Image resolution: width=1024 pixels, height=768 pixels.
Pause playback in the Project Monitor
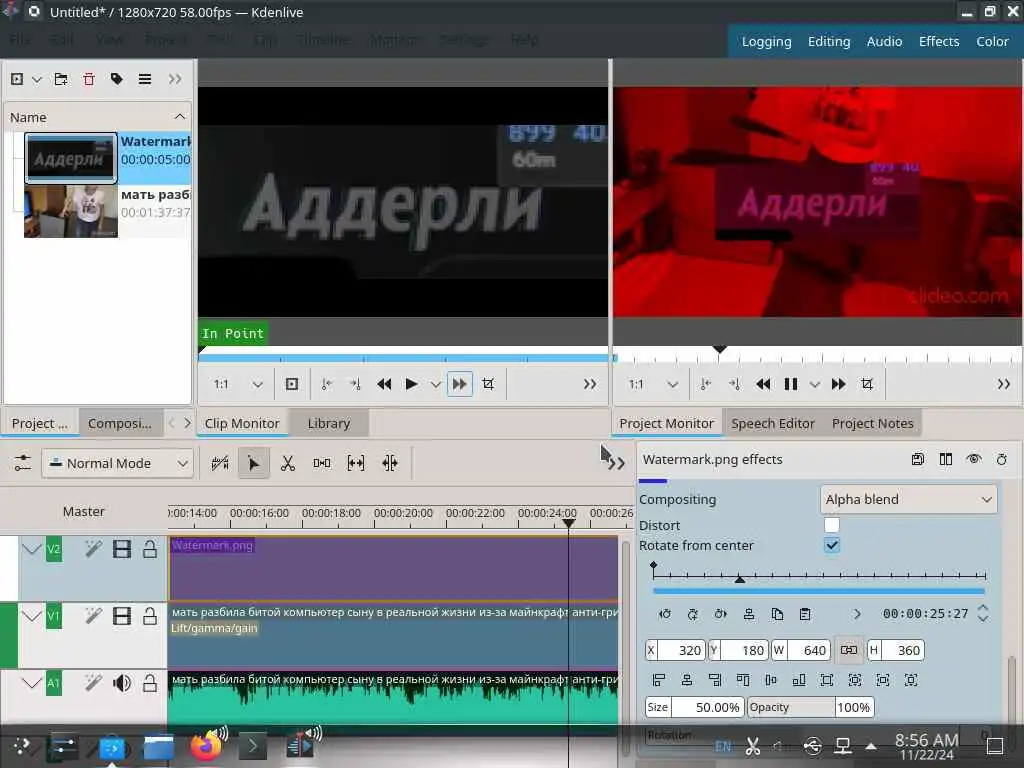pyautogui.click(x=790, y=384)
